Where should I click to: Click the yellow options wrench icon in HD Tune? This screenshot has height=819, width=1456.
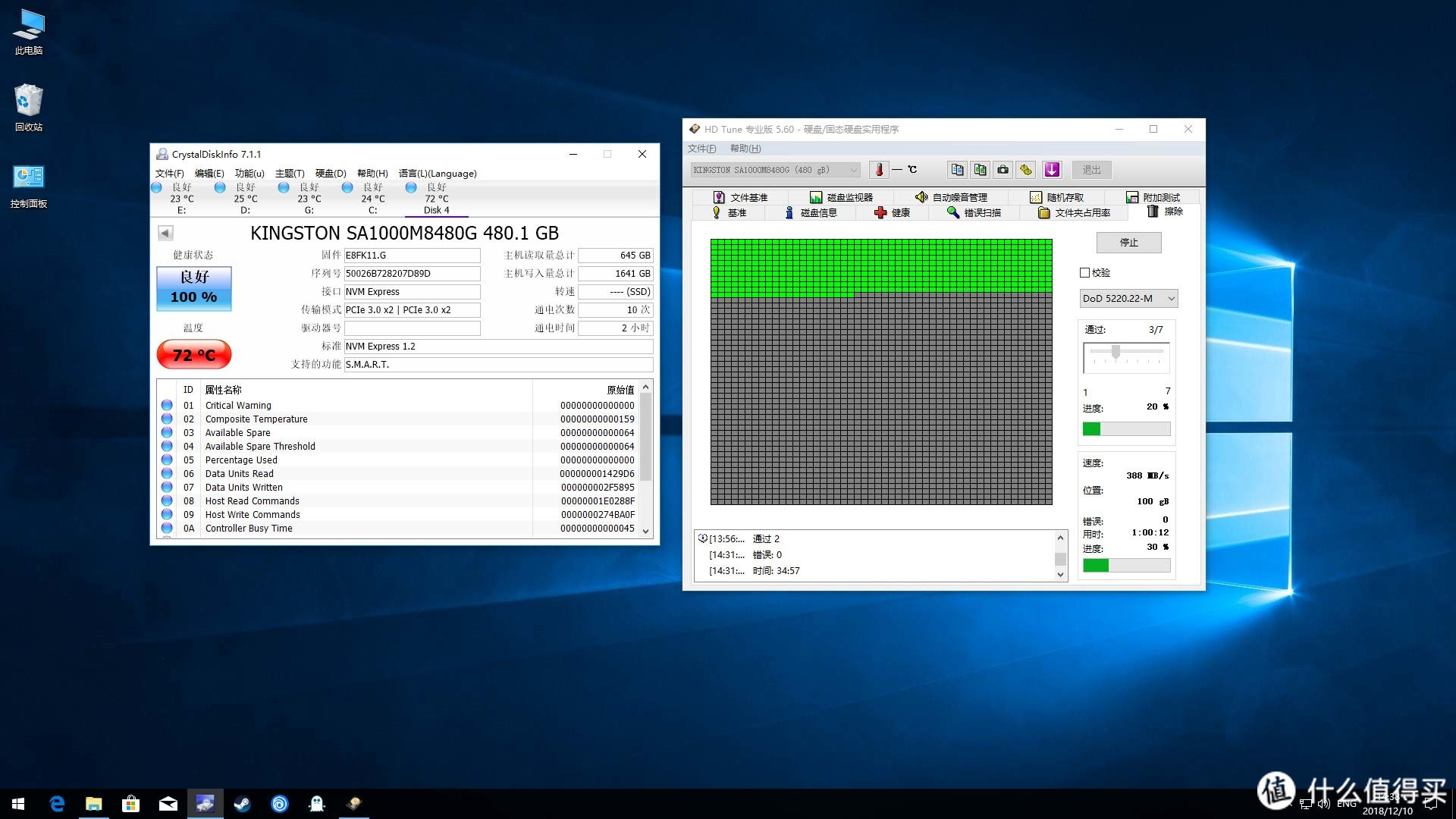pos(1026,170)
